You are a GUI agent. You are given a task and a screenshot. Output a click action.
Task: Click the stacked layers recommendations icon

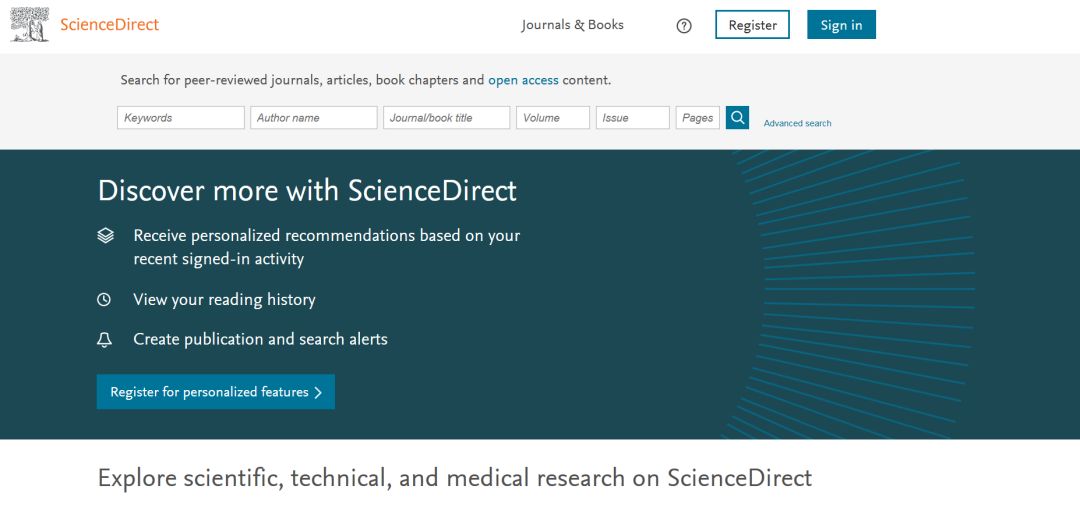[x=105, y=236]
